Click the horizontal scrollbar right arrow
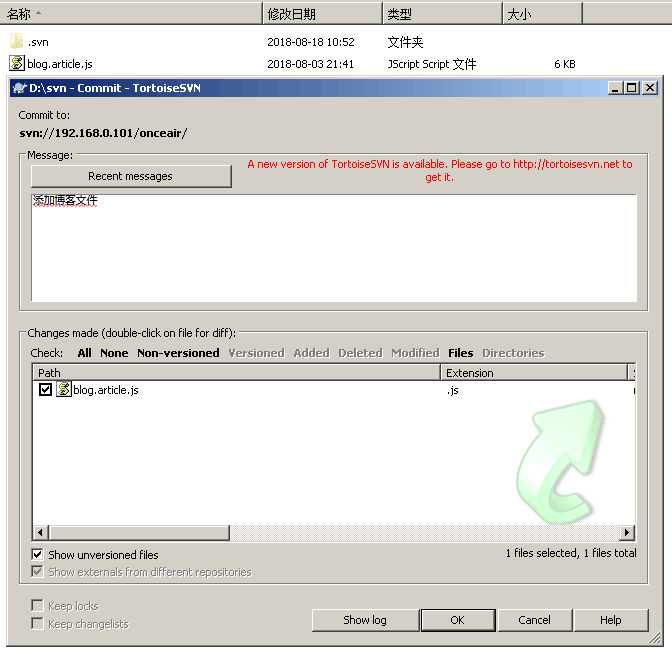This screenshot has width=672, height=650. point(627,533)
